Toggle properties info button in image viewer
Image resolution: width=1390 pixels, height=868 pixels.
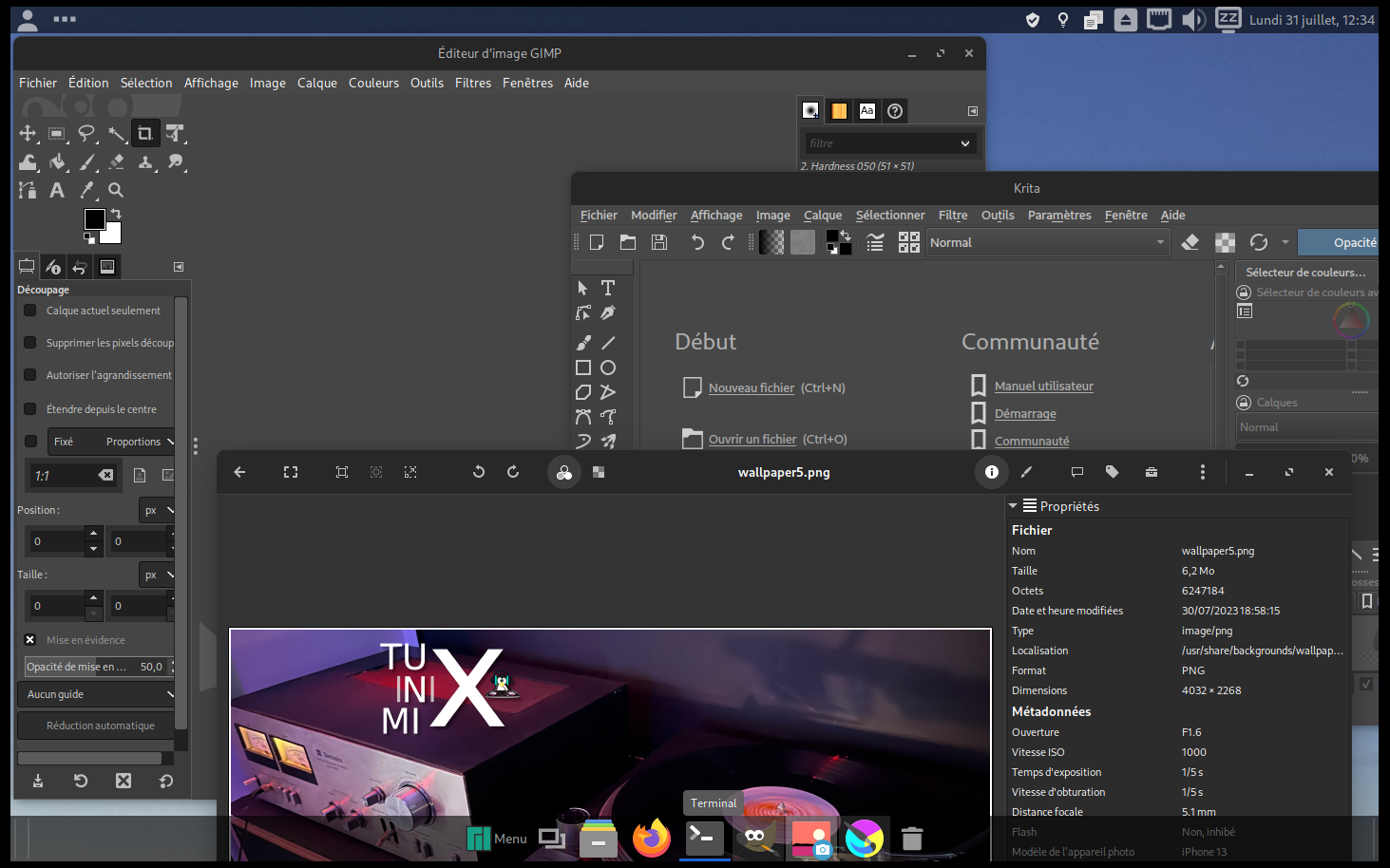coord(992,472)
